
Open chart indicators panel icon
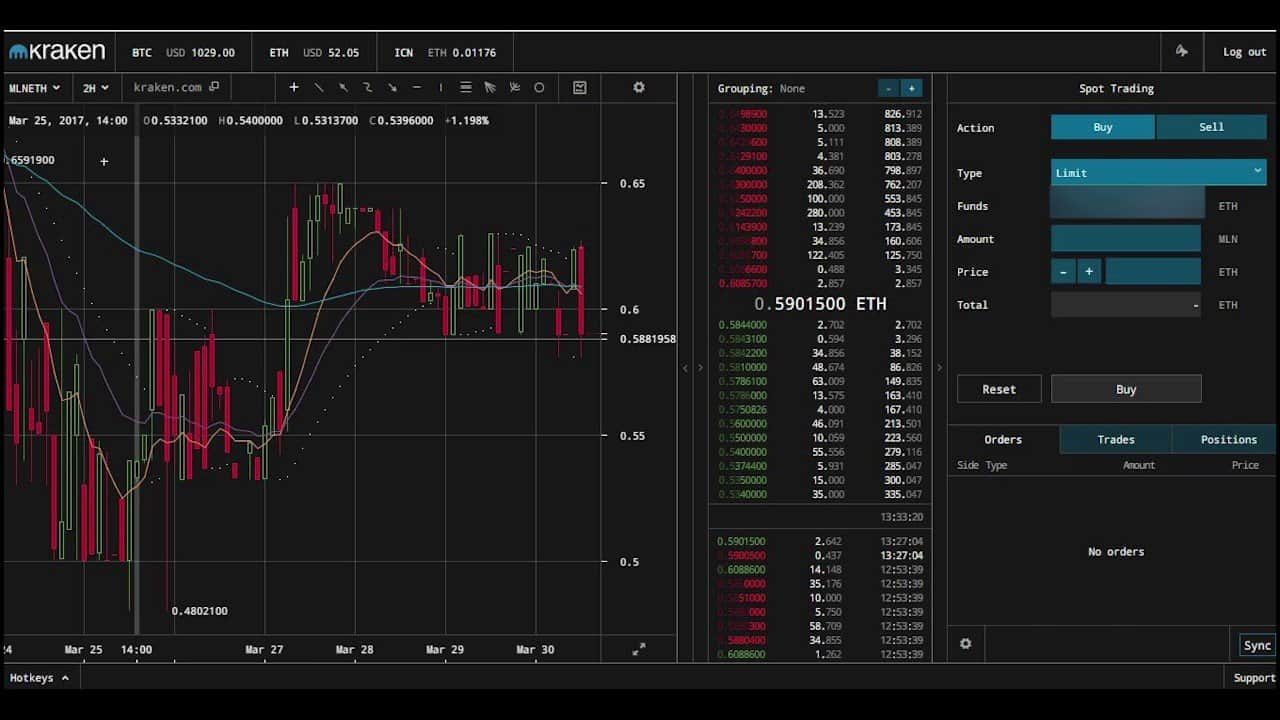580,88
